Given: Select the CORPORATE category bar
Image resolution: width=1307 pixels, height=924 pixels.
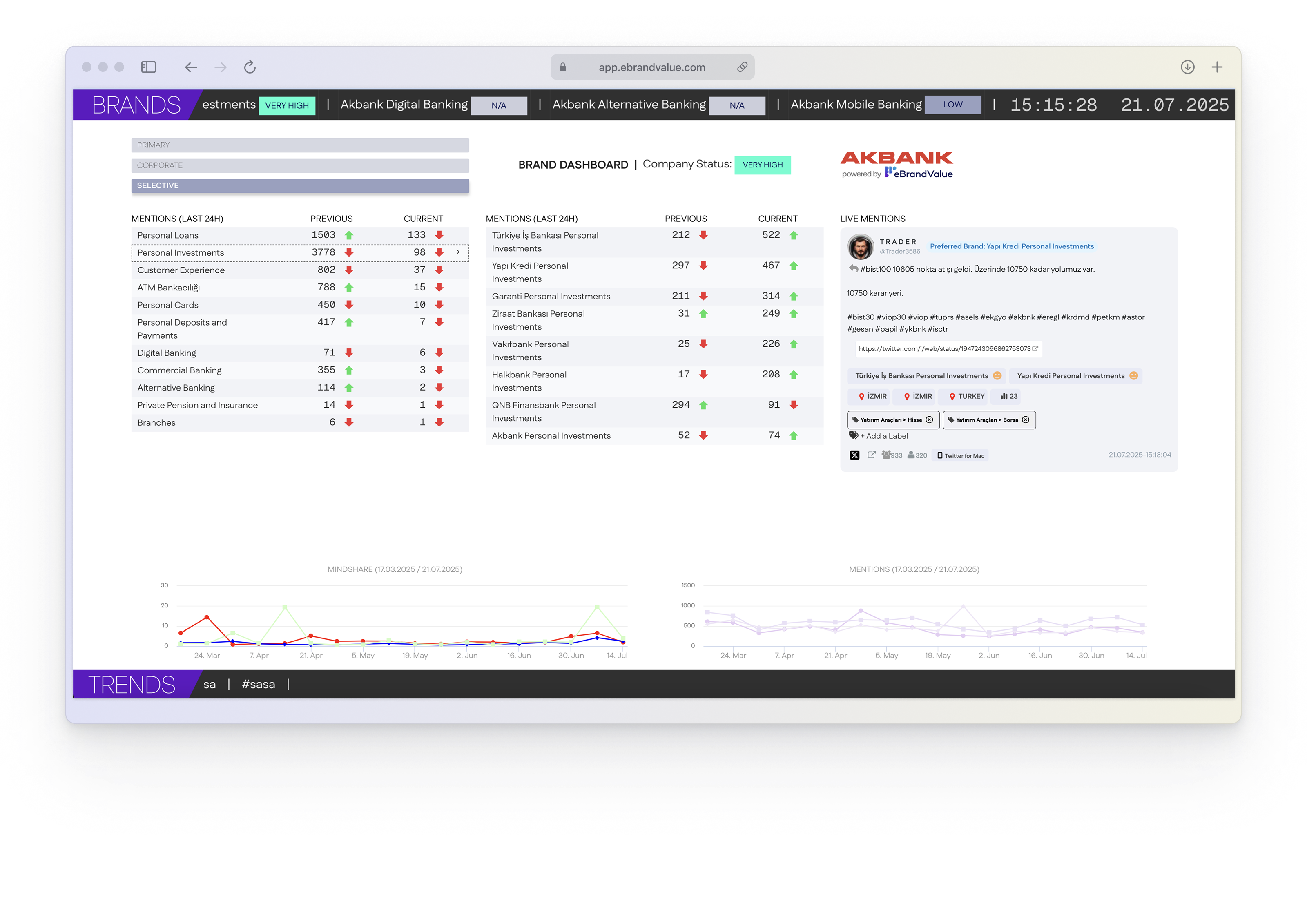Looking at the screenshot, I should coord(300,166).
